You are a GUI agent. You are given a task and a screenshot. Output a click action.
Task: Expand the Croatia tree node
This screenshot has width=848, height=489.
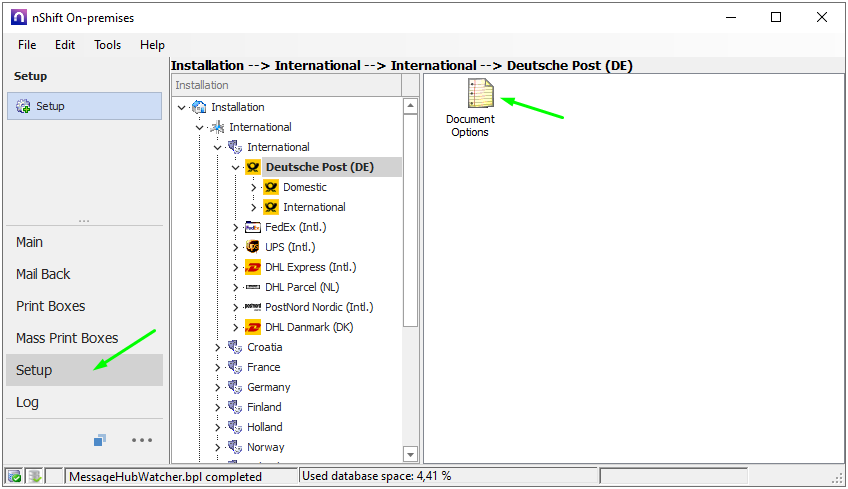coord(218,347)
